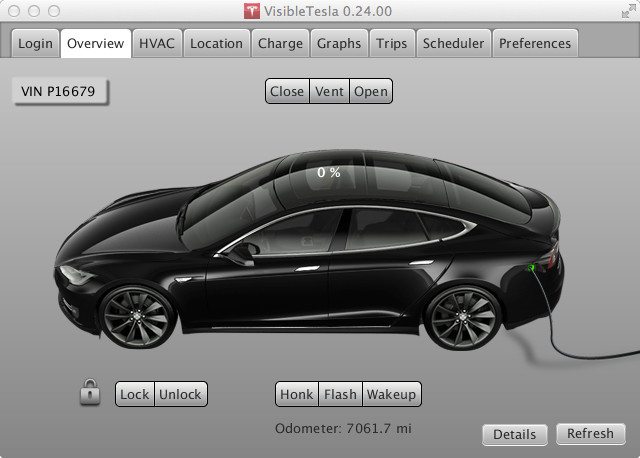Click the front wheel of the car image
This screenshot has width=640, height=458.
(137, 317)
